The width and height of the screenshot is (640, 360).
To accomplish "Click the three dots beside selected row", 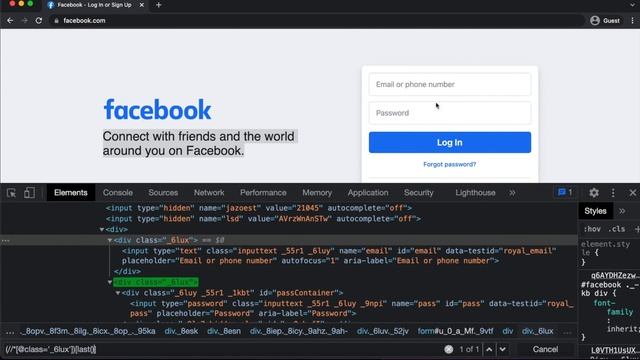I will [5, 240].
